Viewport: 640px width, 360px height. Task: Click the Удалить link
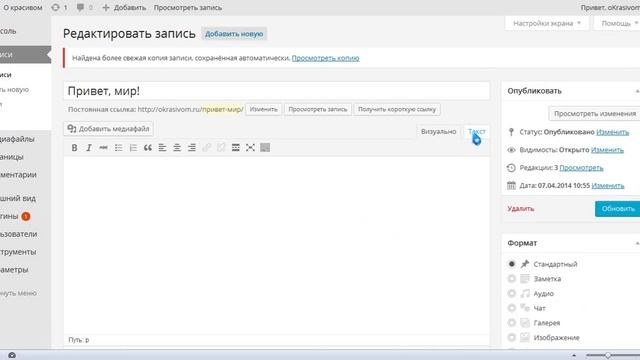[521, 209]
